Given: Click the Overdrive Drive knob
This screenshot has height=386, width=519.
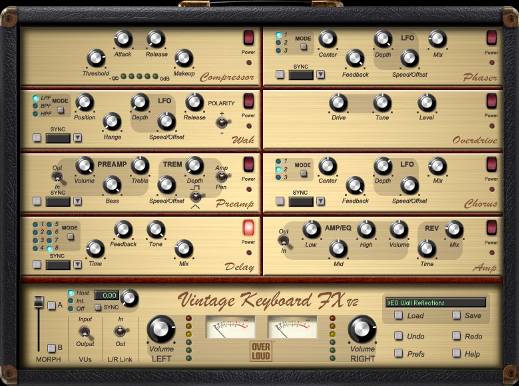Looking at the screenshot, I should [x=338, y=102].
